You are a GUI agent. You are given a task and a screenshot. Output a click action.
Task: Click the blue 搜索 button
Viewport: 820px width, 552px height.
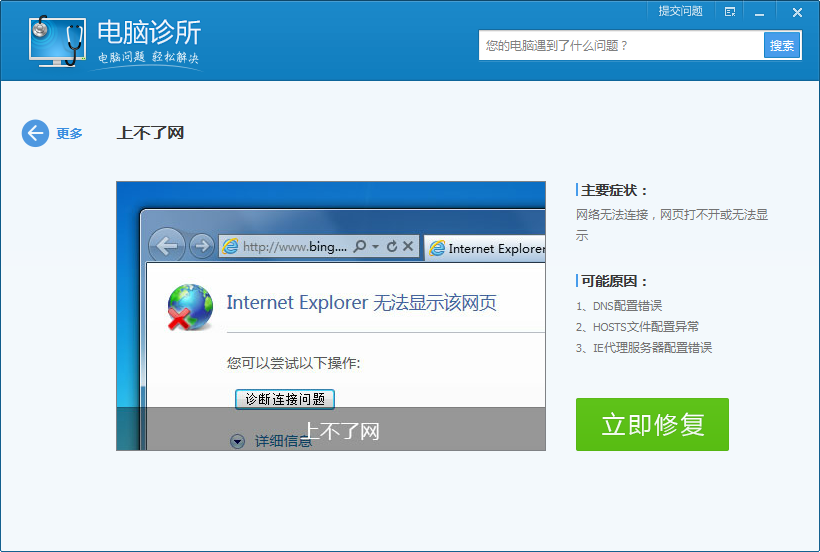(782, 45)
